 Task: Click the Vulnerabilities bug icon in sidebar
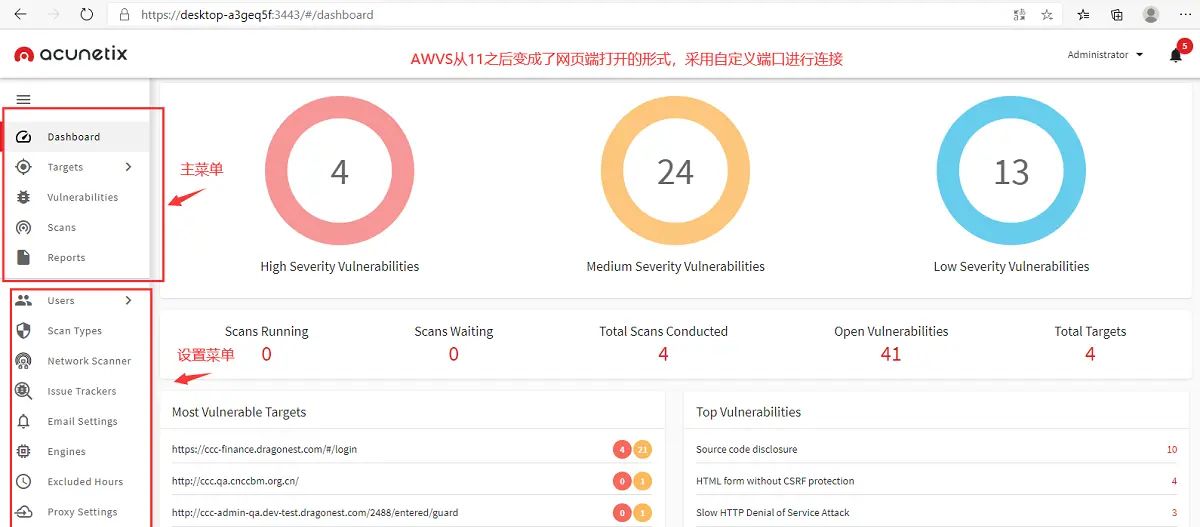pos(24,197)
